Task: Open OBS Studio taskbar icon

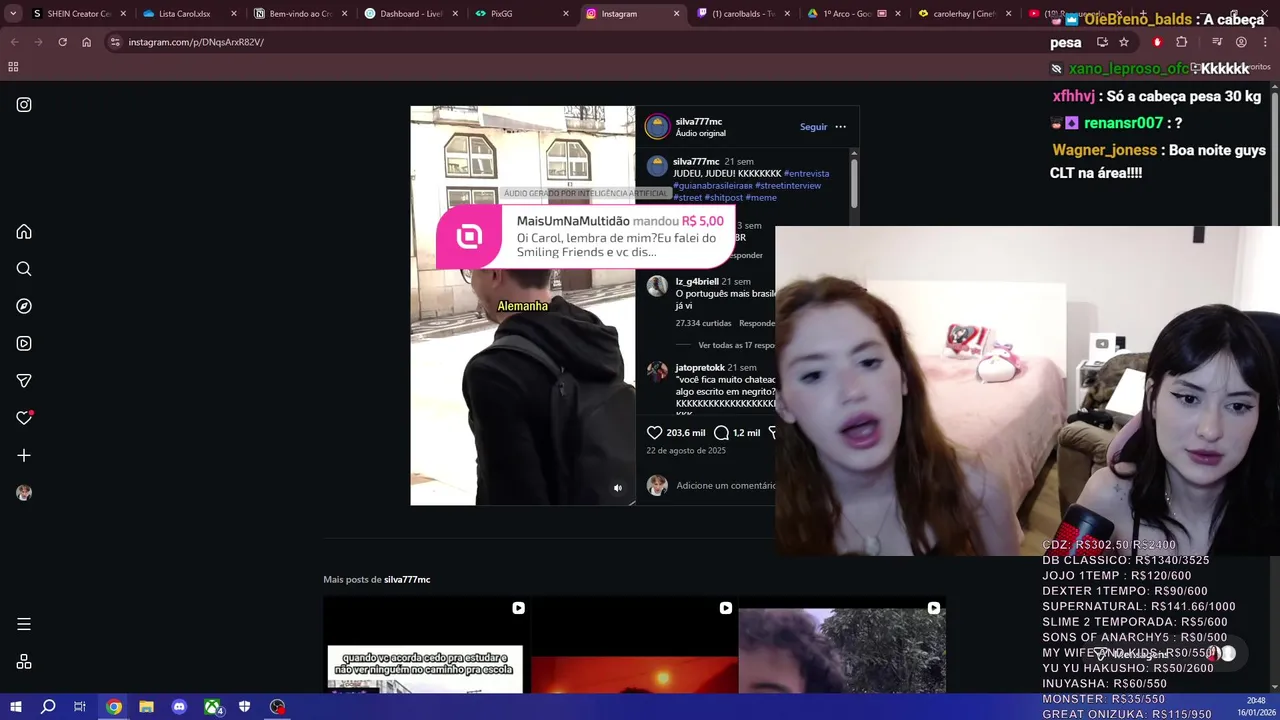Action: 277,707
